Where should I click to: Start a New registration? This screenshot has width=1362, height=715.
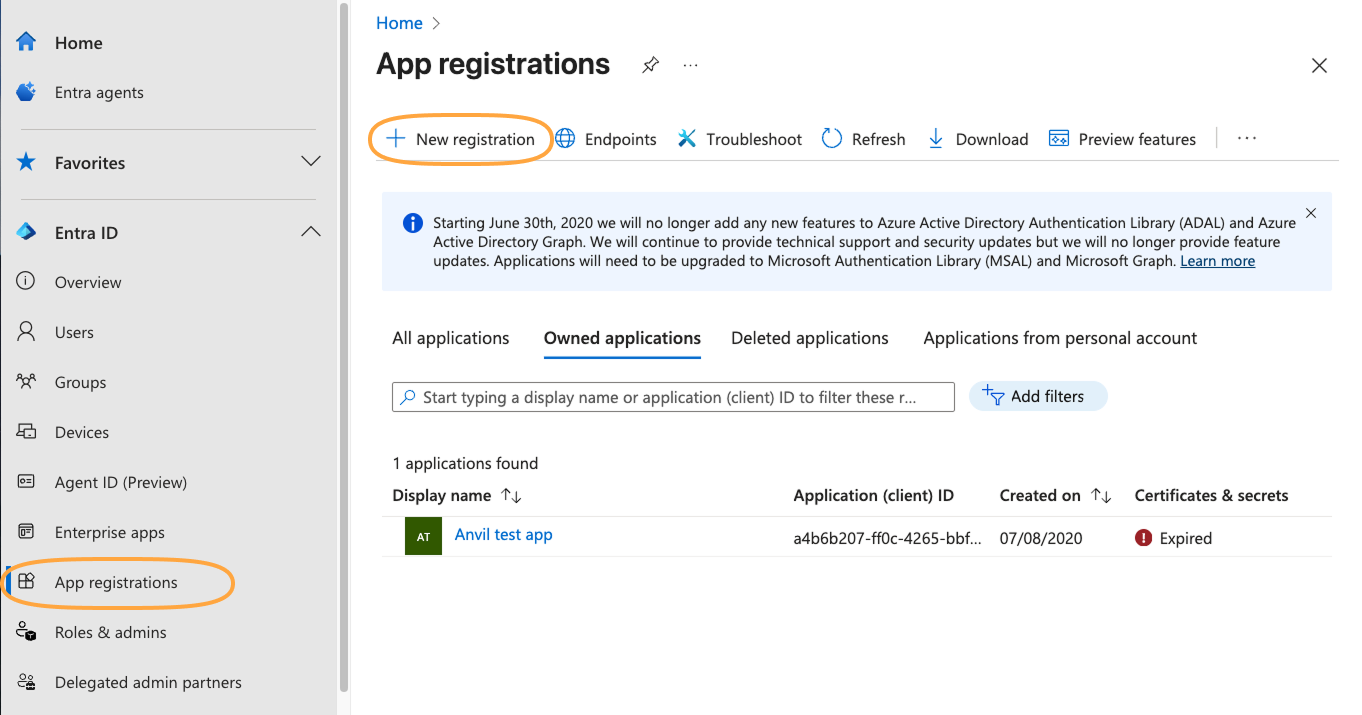click(460, 138)
